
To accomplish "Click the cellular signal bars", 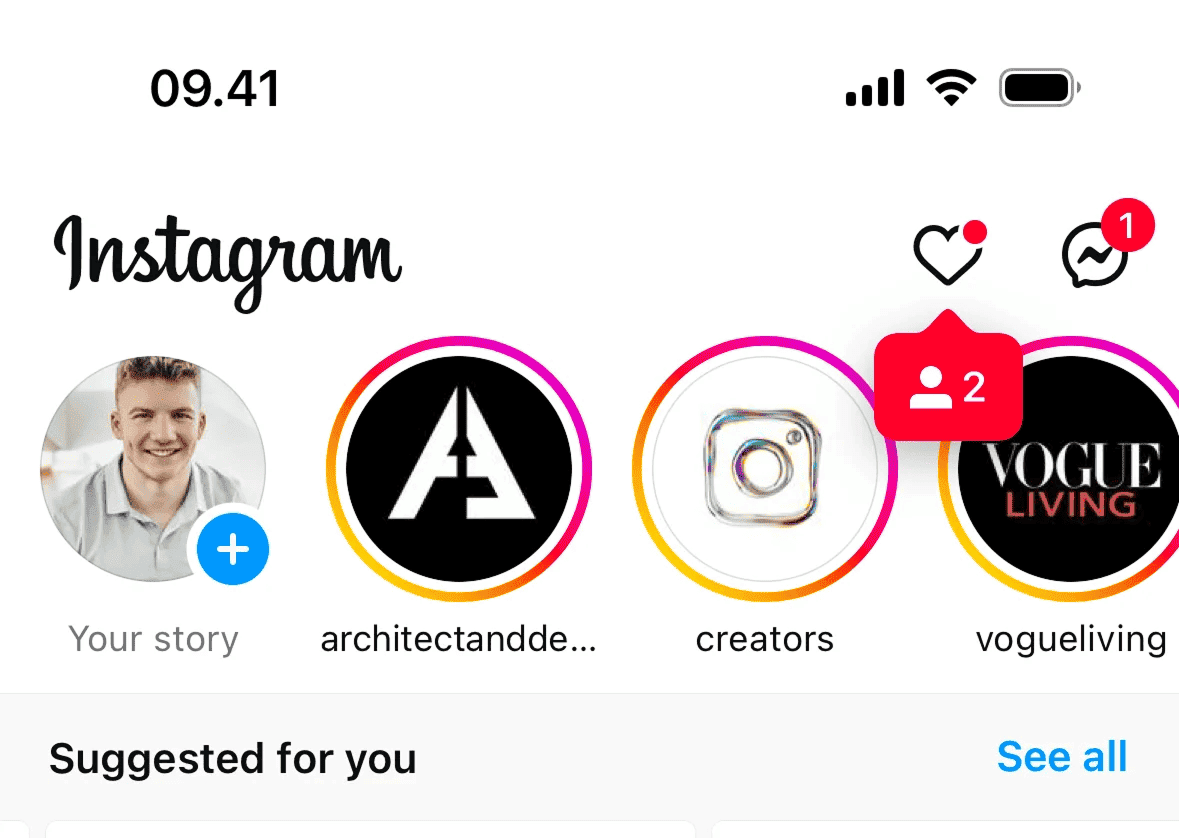I will click(874, 88).
